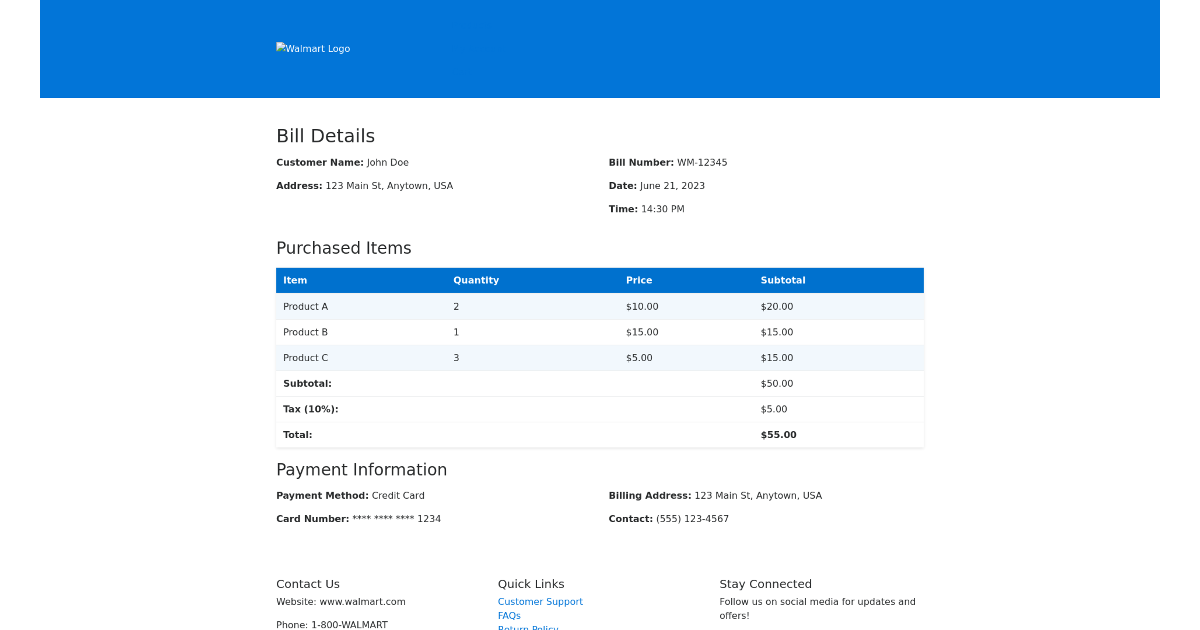Click the Stay Connected section text
This screenshot has width=1200, height=630.
766,584
